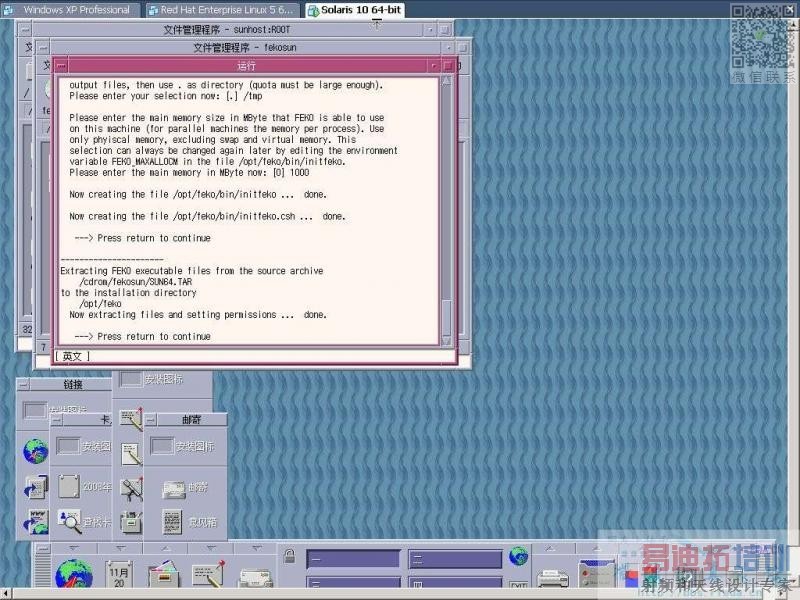Click the top install-icon drop box in middle subpanel
Image resolution: width=800 pixels, height=600 pixels.
(131, 379)
